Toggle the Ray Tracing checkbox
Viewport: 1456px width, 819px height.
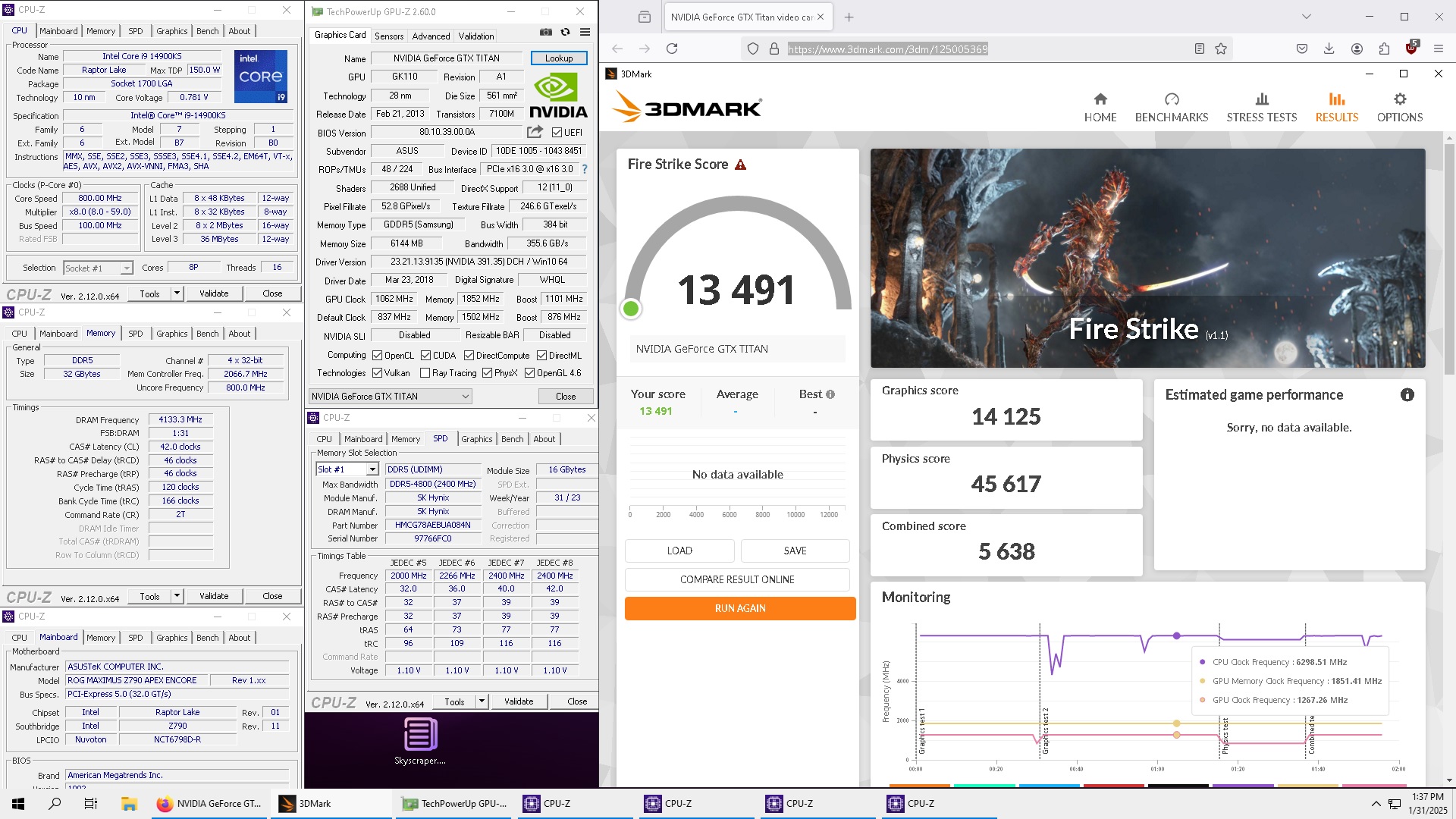425,373
